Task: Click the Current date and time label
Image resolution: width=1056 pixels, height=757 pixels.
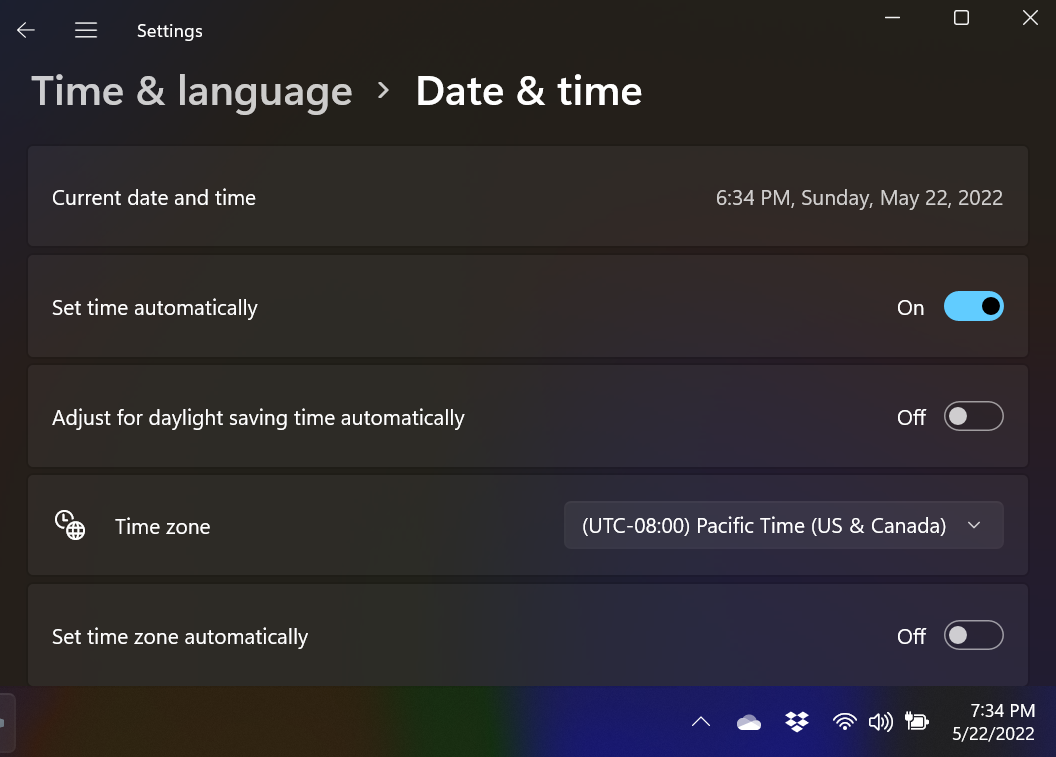Action: coord(154,197)
